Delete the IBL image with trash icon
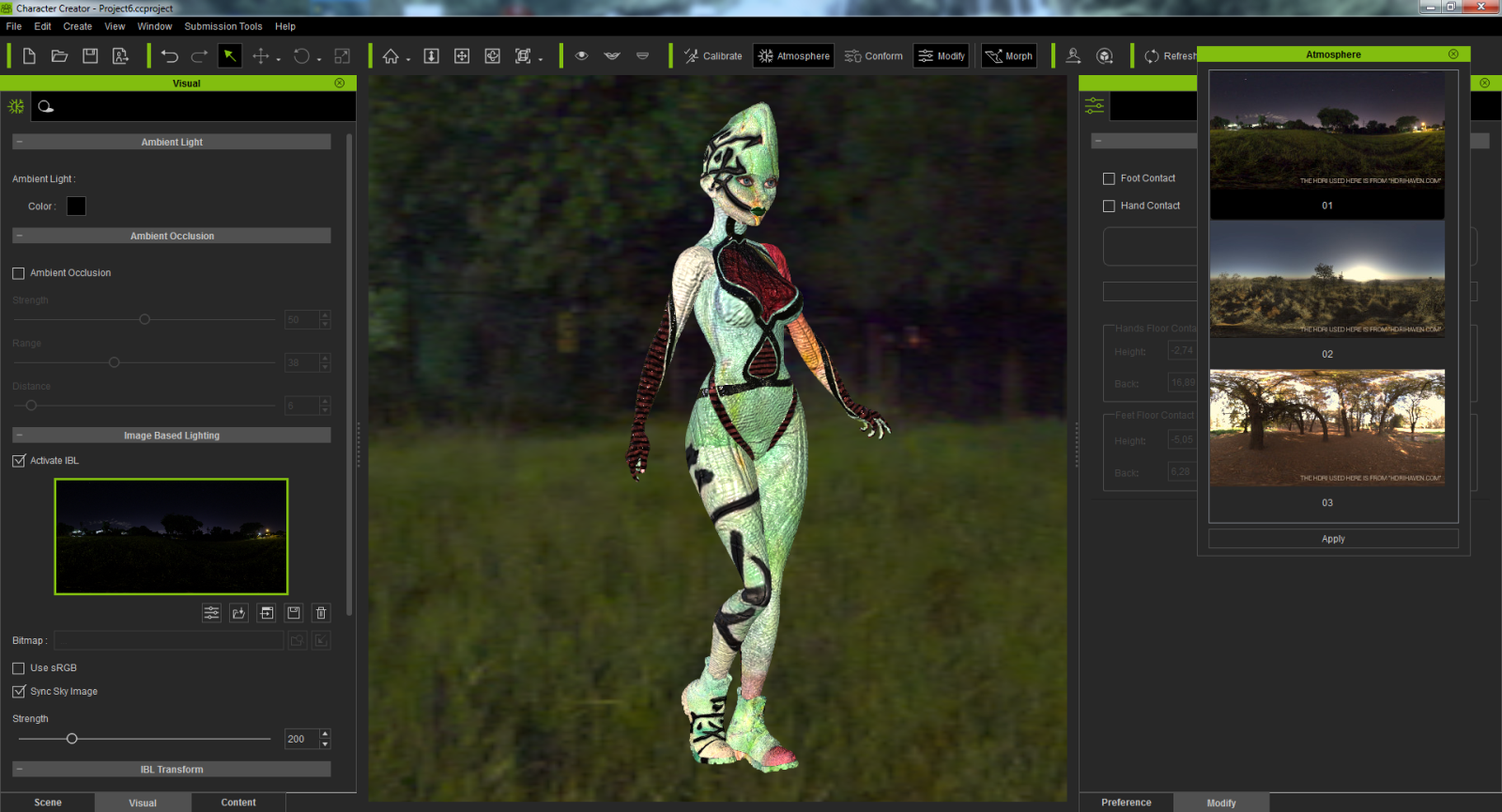 (321, 613)
